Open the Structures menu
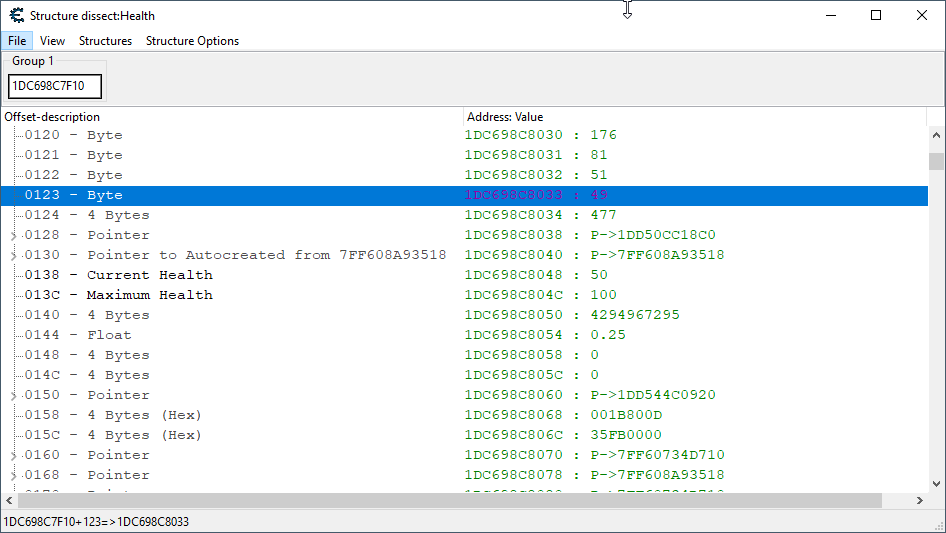Screen dimensions: 946x533 [x=105, y=41]
